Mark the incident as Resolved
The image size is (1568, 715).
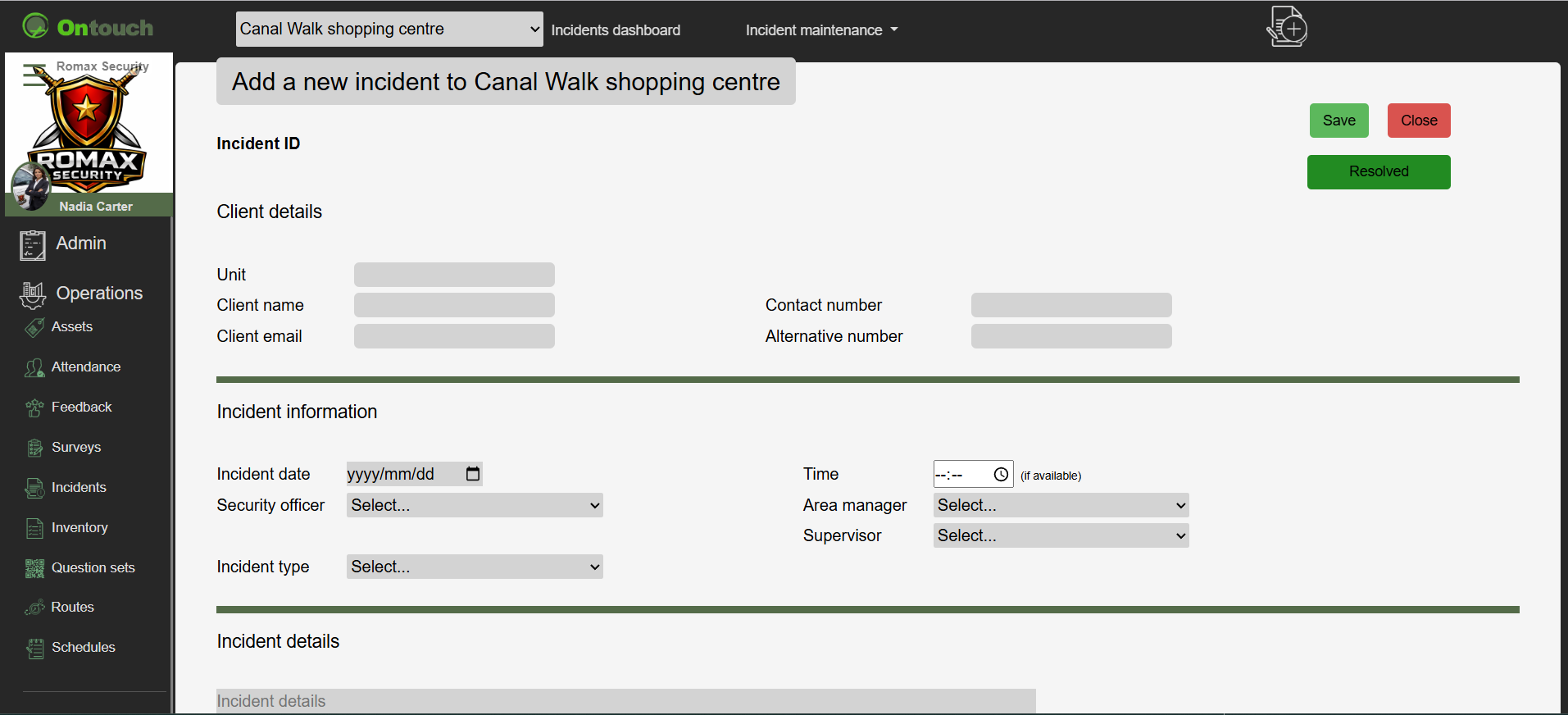click(1378, 171)
